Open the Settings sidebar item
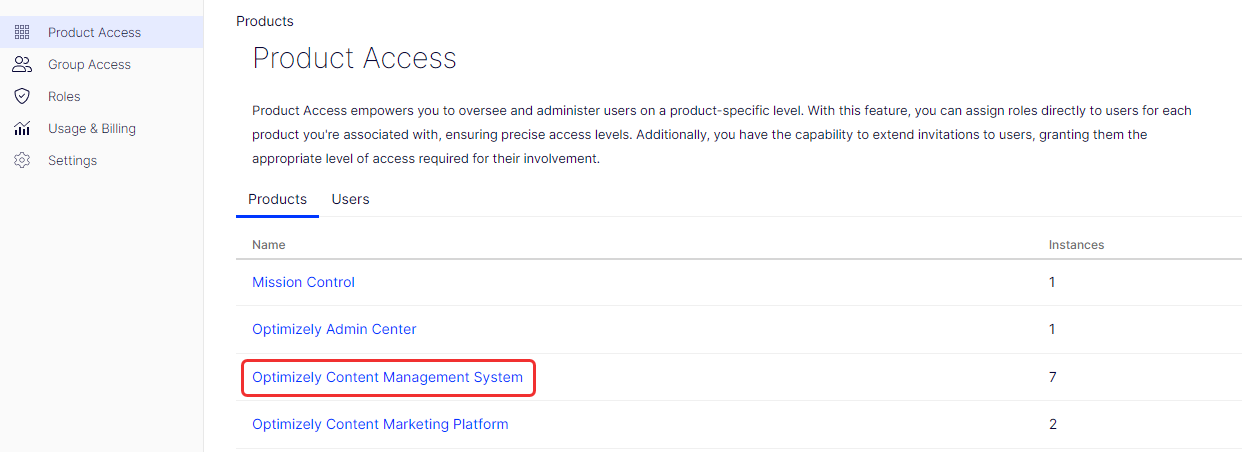 pyautogui.click(x=72, y=160)
